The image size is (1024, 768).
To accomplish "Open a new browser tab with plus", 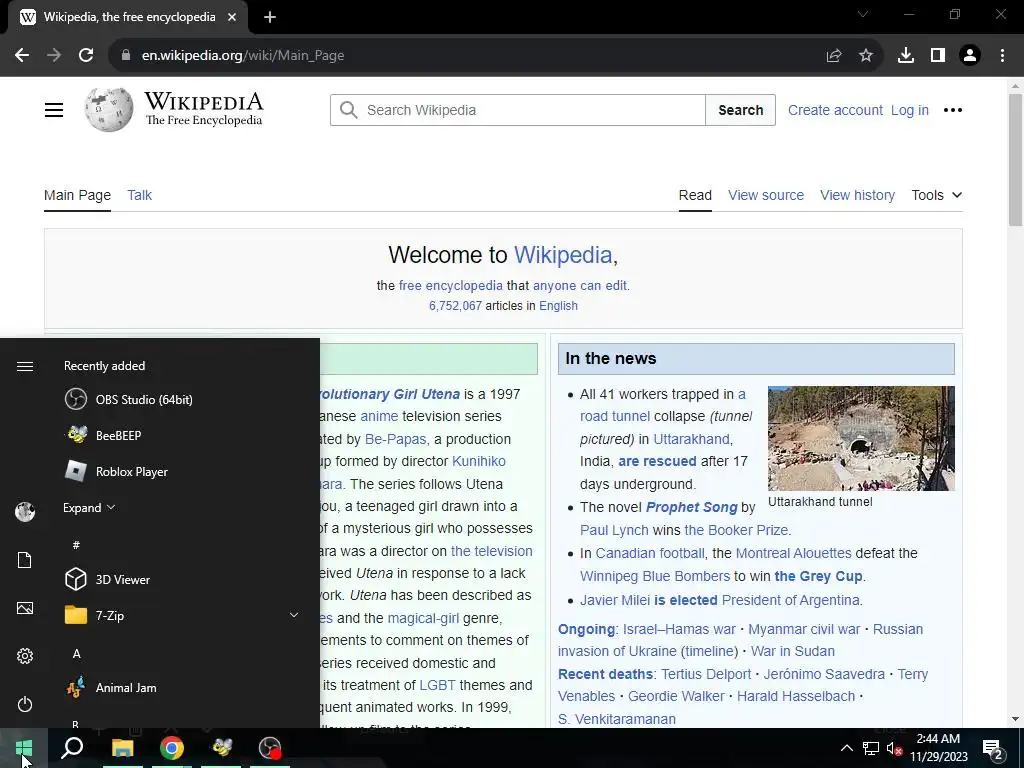I will 270,18.
